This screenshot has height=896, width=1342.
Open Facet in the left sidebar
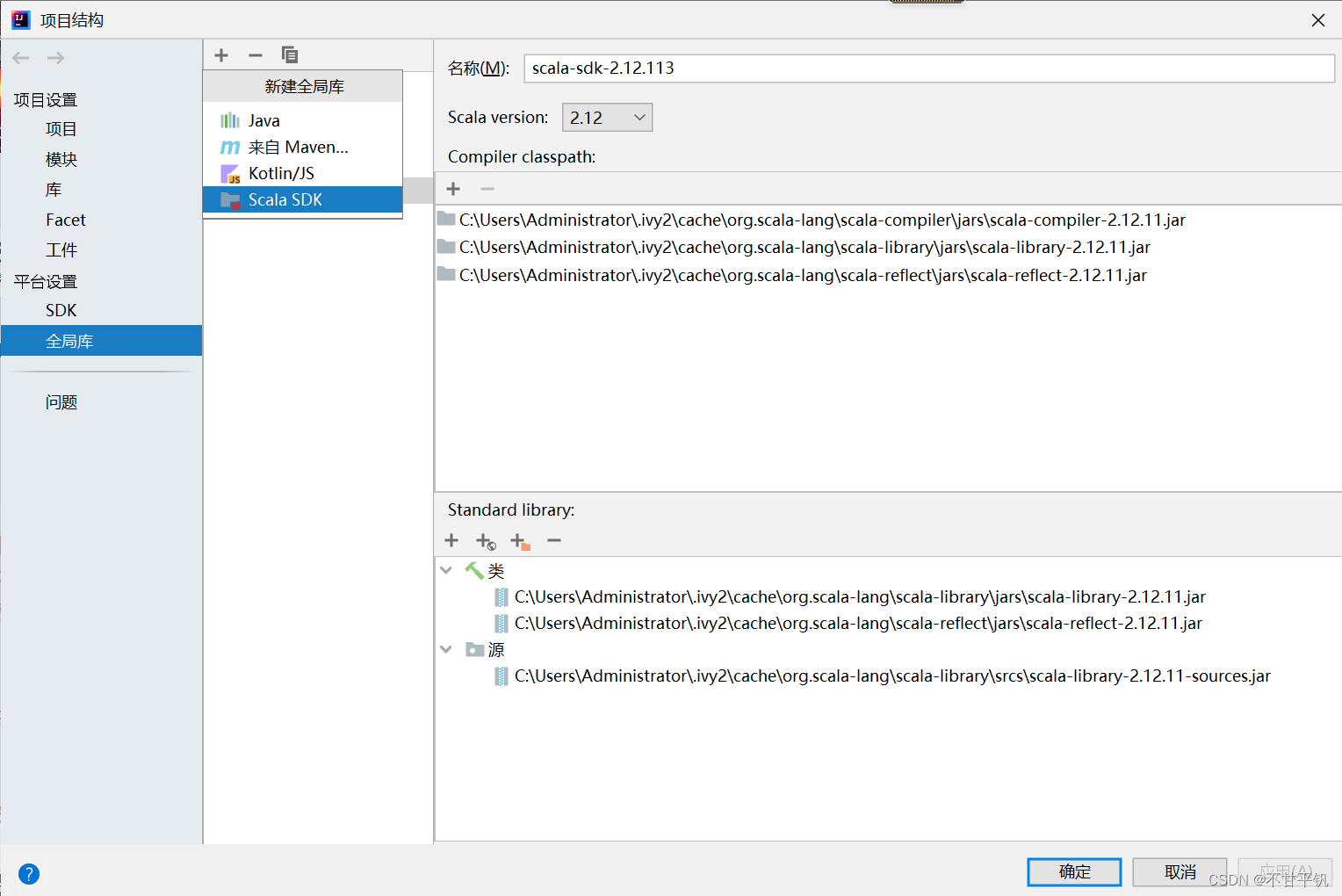pyautogui.click(x=66, y=220)
